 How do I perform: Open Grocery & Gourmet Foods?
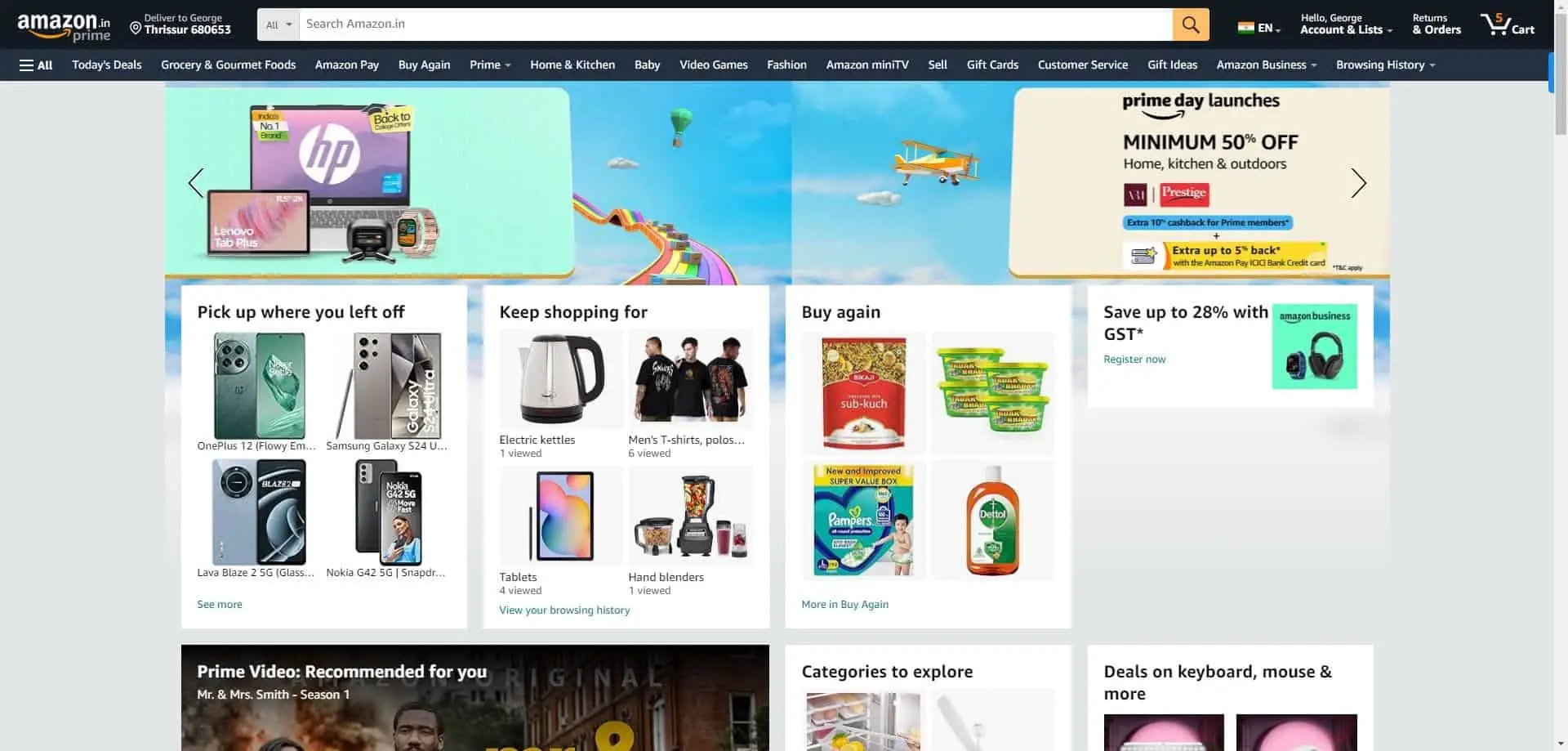click(229, 65)
